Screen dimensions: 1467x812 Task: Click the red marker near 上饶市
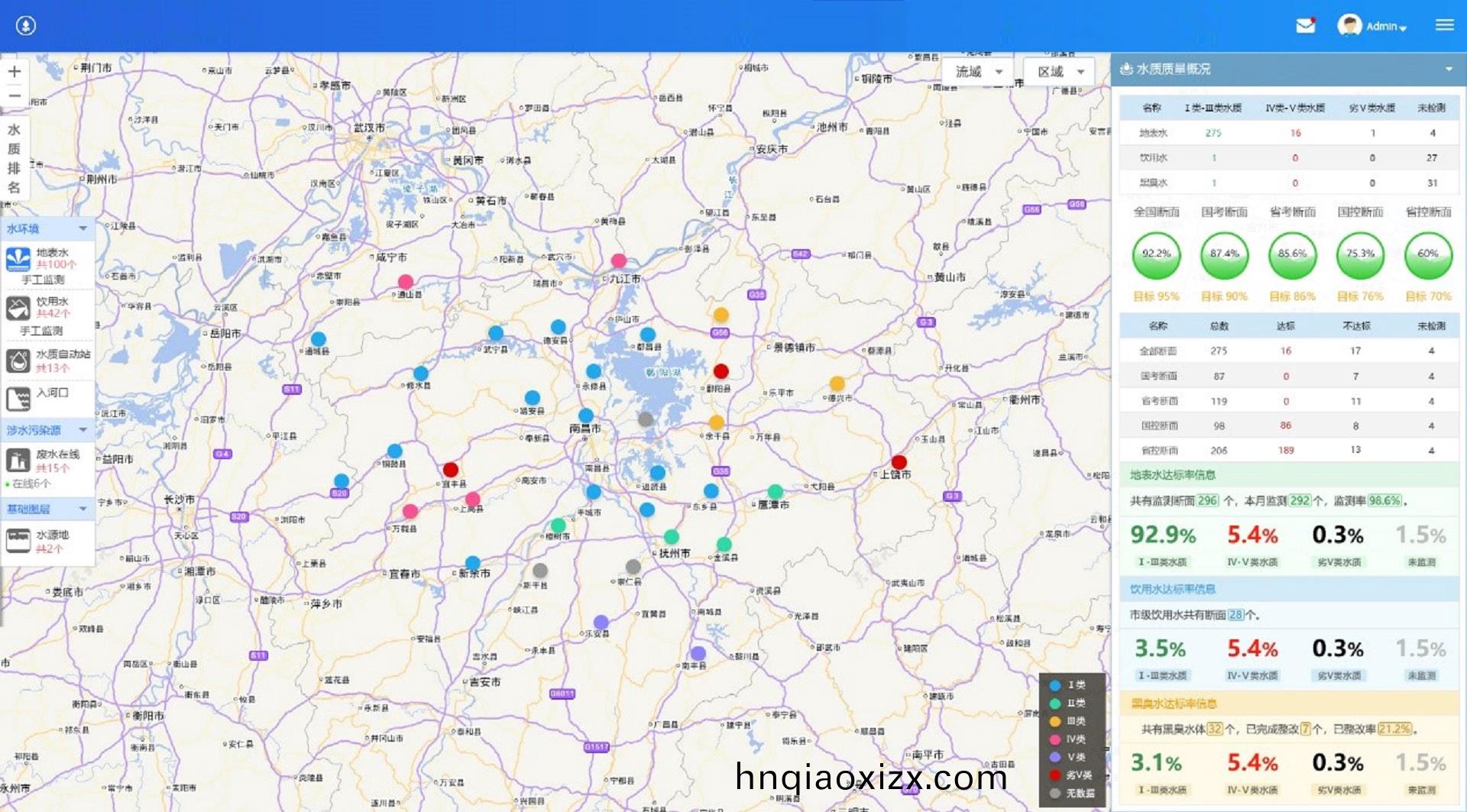pyautogui.click(x=899, y=462)
